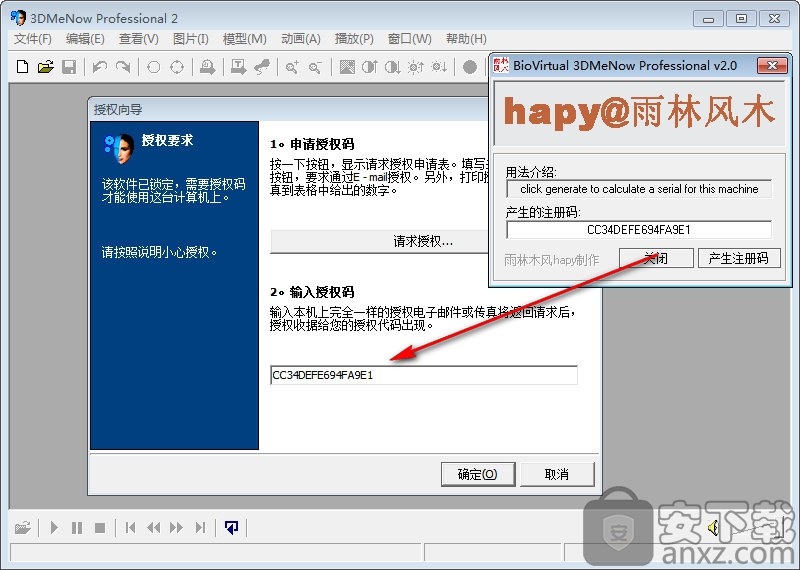The width and height of the screenshot is (800, 570).
Task: Click the rewind double-arrow button
Action: click(x=154, y=527)
